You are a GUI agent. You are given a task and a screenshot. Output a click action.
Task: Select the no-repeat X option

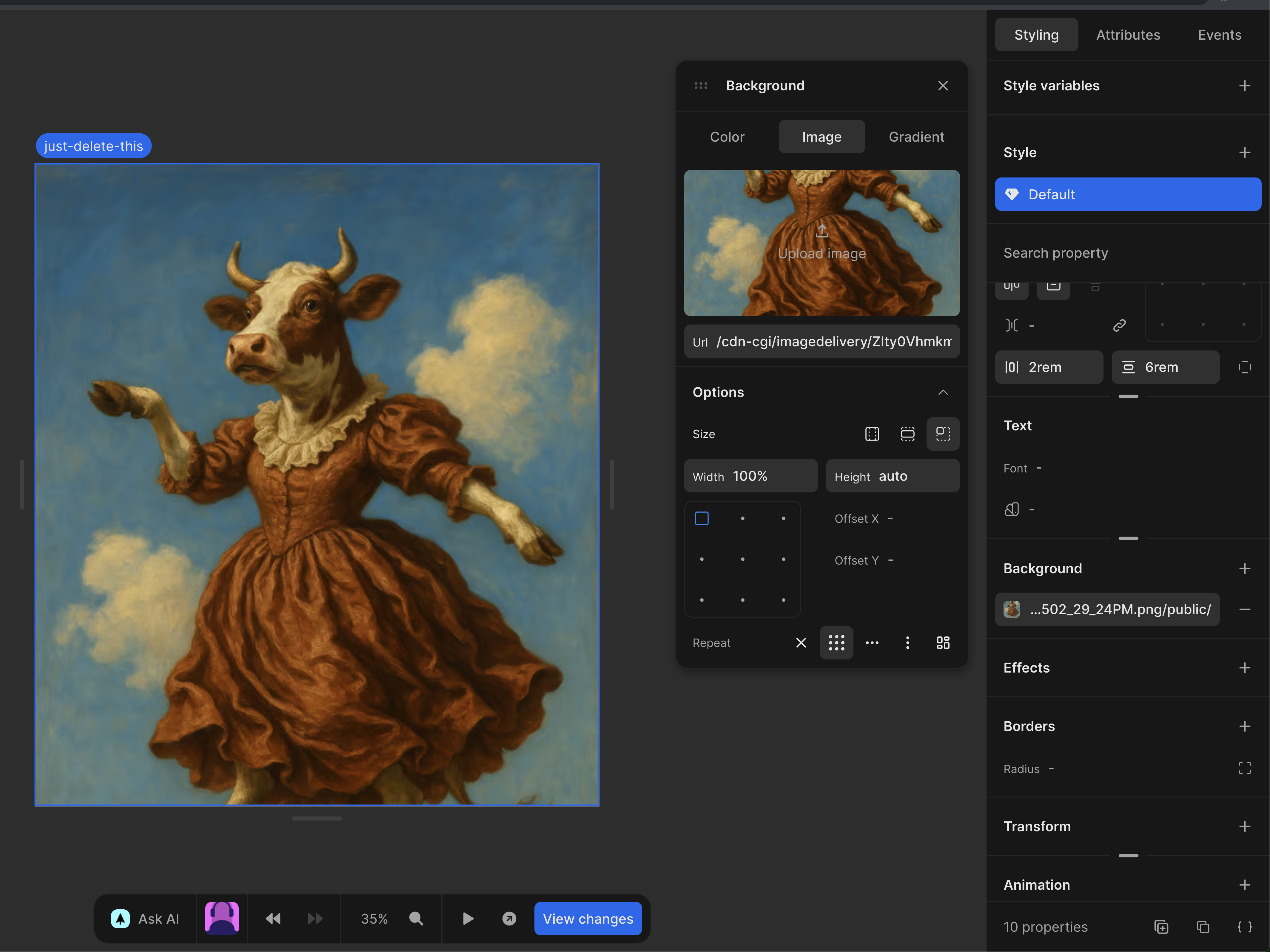[801, 643]
